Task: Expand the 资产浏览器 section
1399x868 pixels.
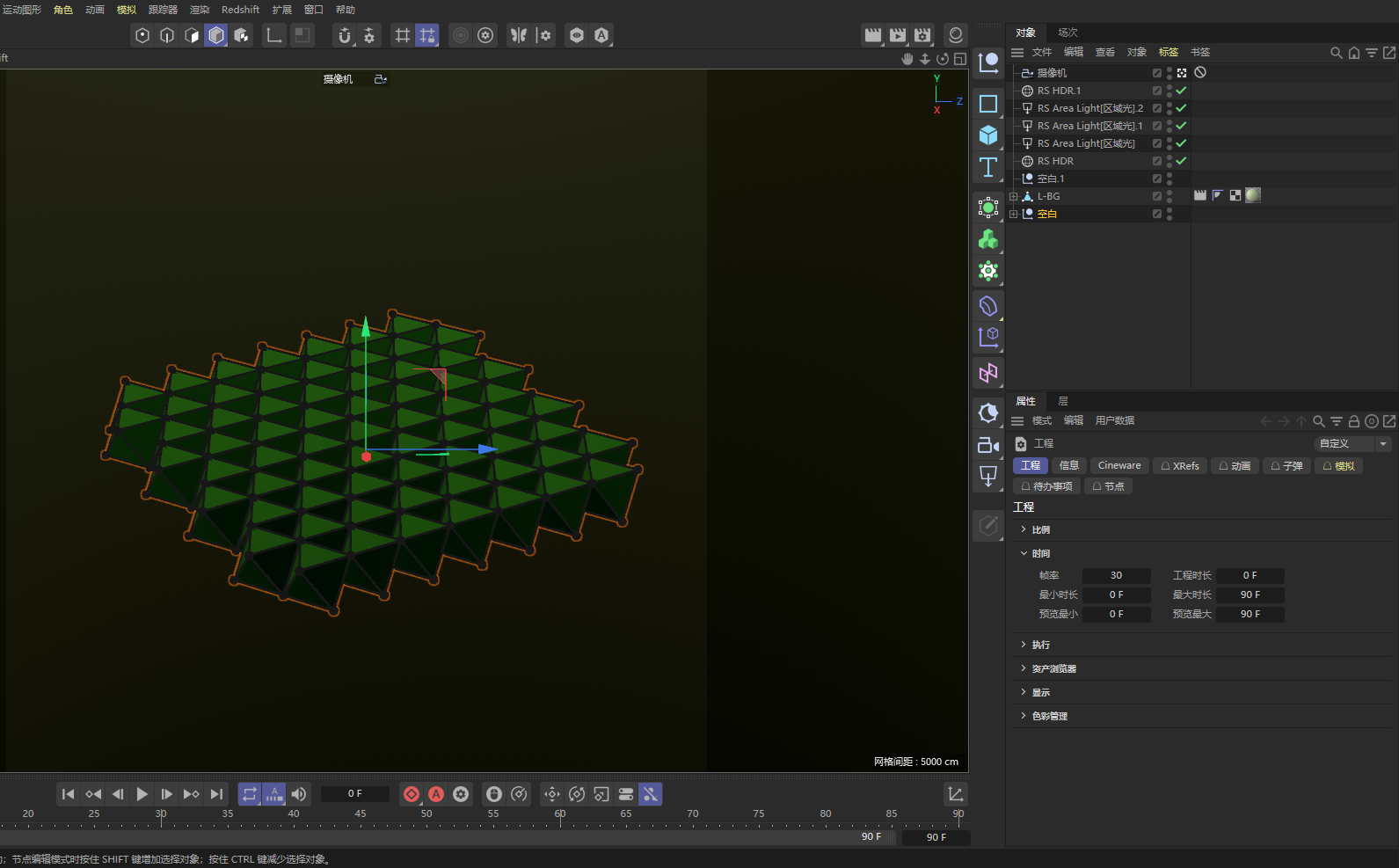Action: (x=1024, y=668)
